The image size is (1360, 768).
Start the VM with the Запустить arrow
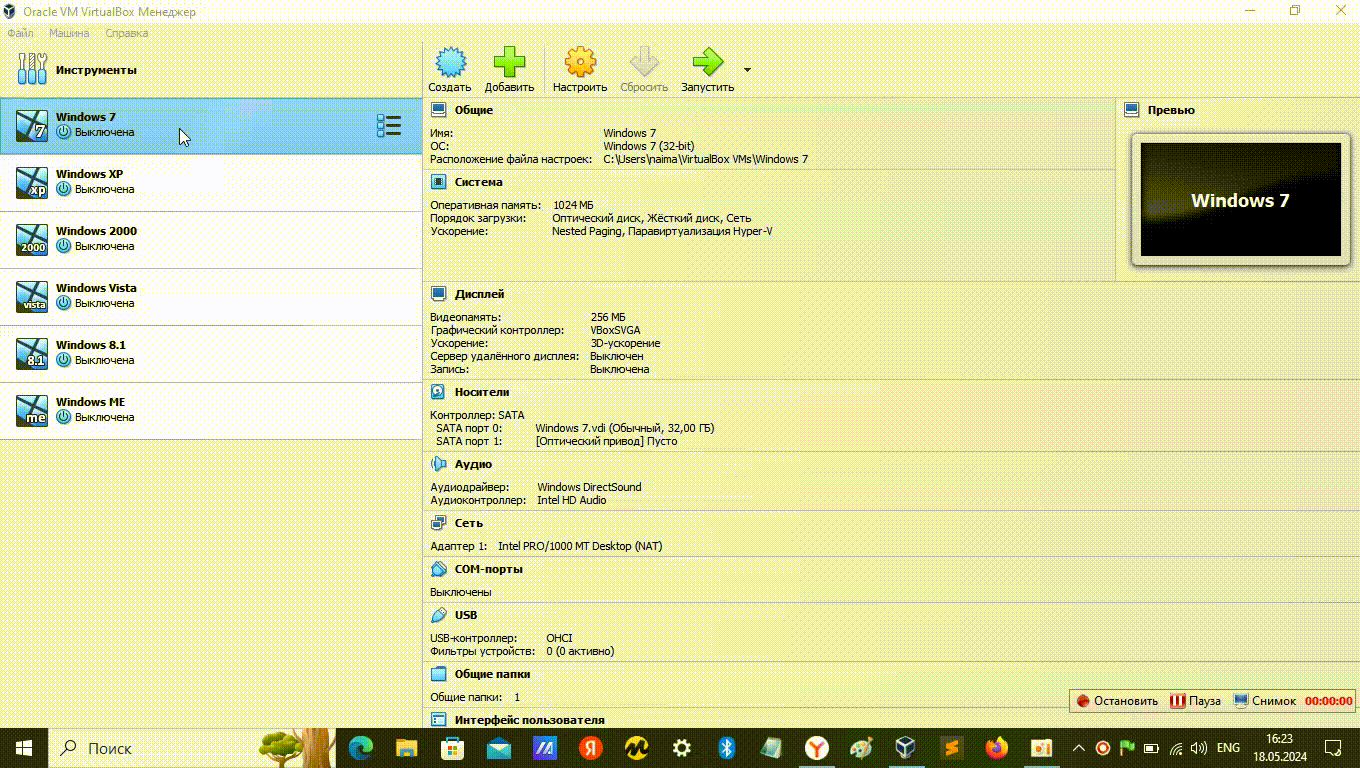click(707, 62)
